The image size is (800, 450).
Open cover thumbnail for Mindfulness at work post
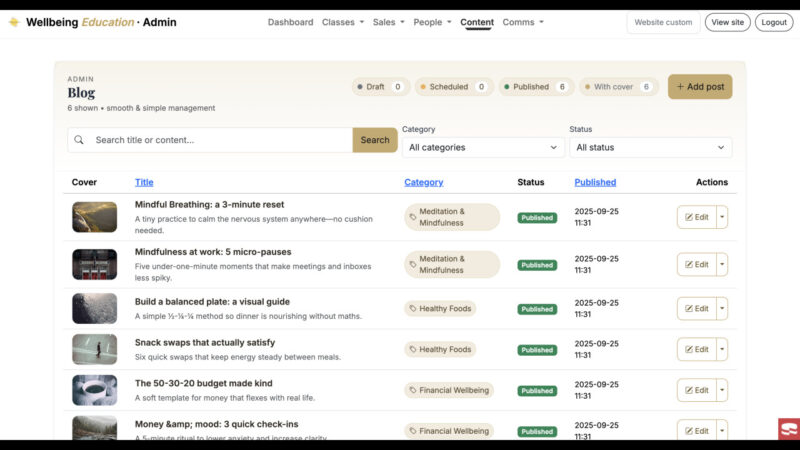pyautogui.click(x=94, y=264)
